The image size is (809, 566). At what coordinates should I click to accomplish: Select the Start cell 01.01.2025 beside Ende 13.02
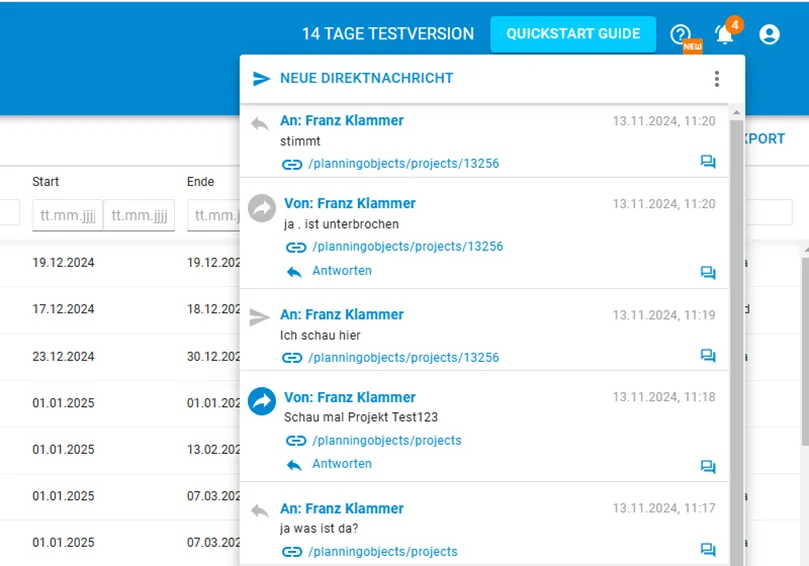63,449
